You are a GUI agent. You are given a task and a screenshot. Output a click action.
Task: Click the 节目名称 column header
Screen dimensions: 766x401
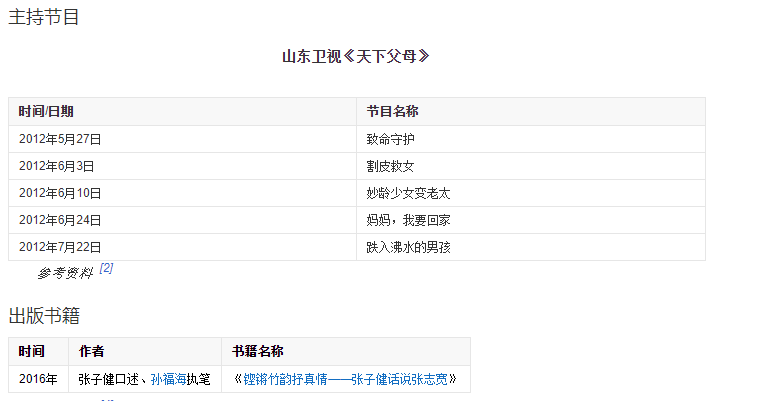pos(392,111)
